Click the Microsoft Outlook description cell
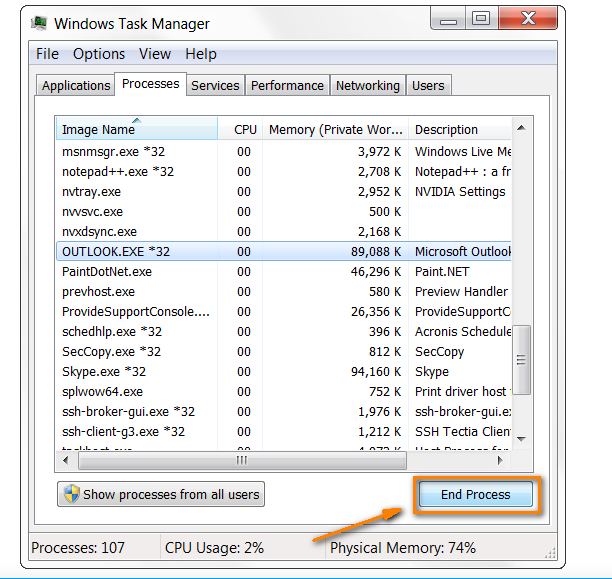The width and height of the screenshot is (612, 579). pos(463,251)
